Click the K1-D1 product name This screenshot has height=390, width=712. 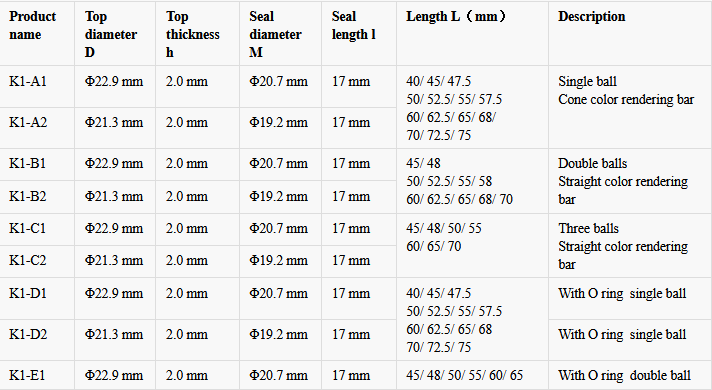pyautogui.click(x=28, y=293)
